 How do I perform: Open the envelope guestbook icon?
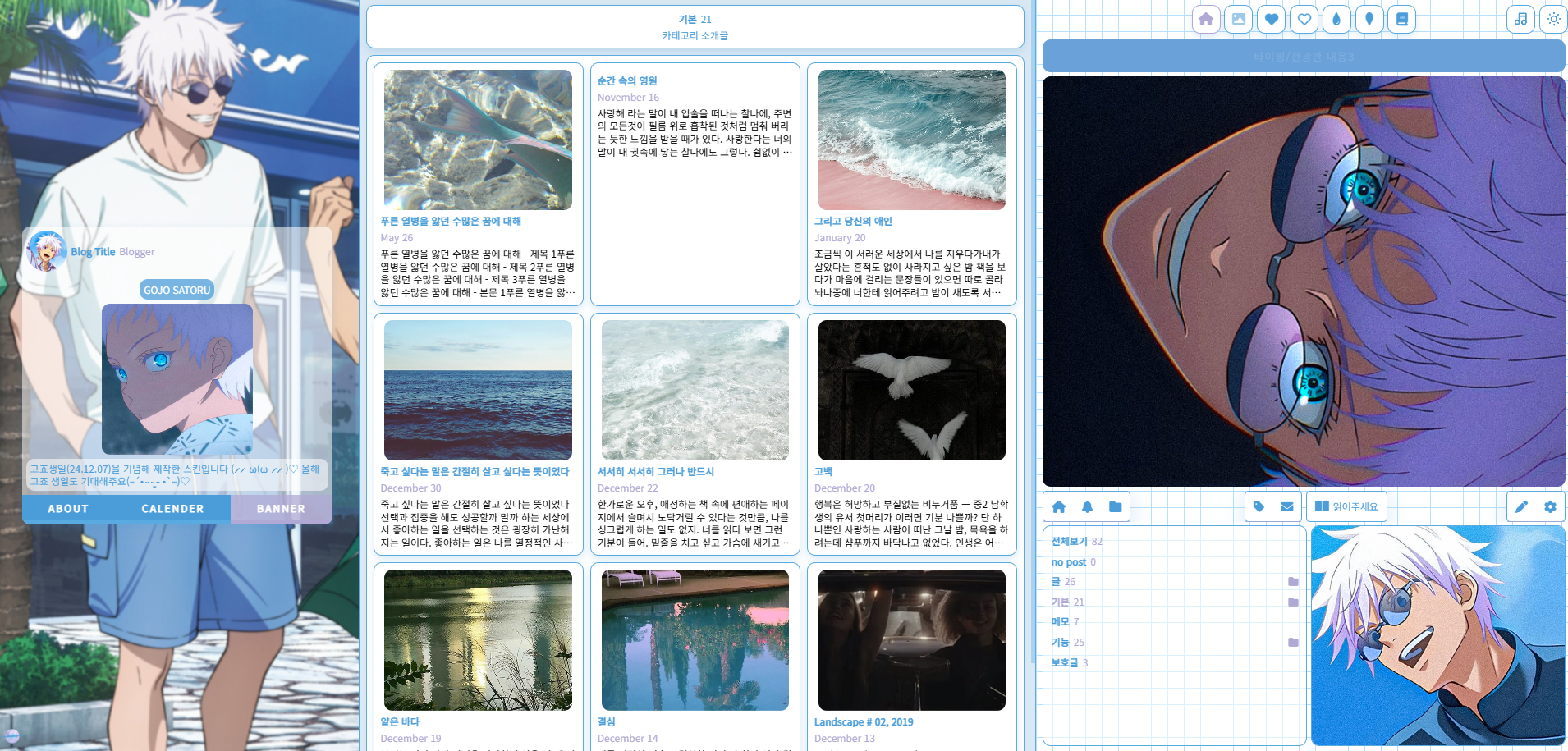coord(1287,507)
